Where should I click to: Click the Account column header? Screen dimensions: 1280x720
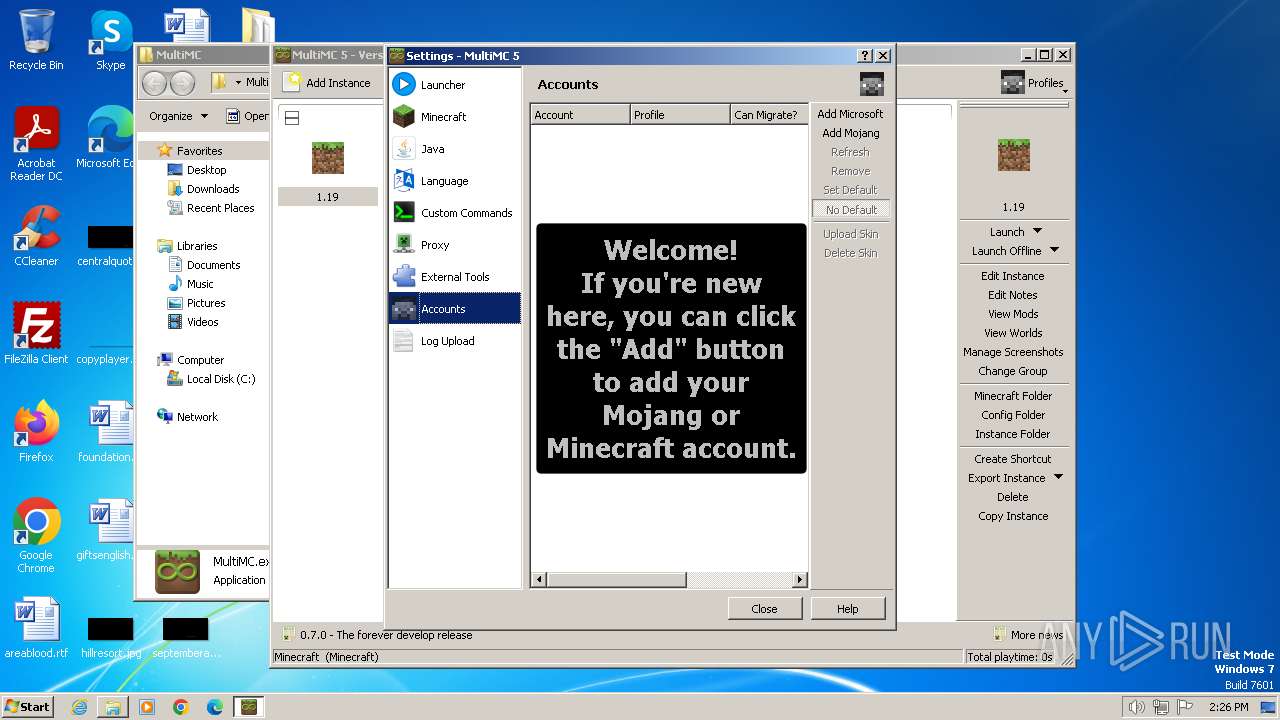coord(580,115)
